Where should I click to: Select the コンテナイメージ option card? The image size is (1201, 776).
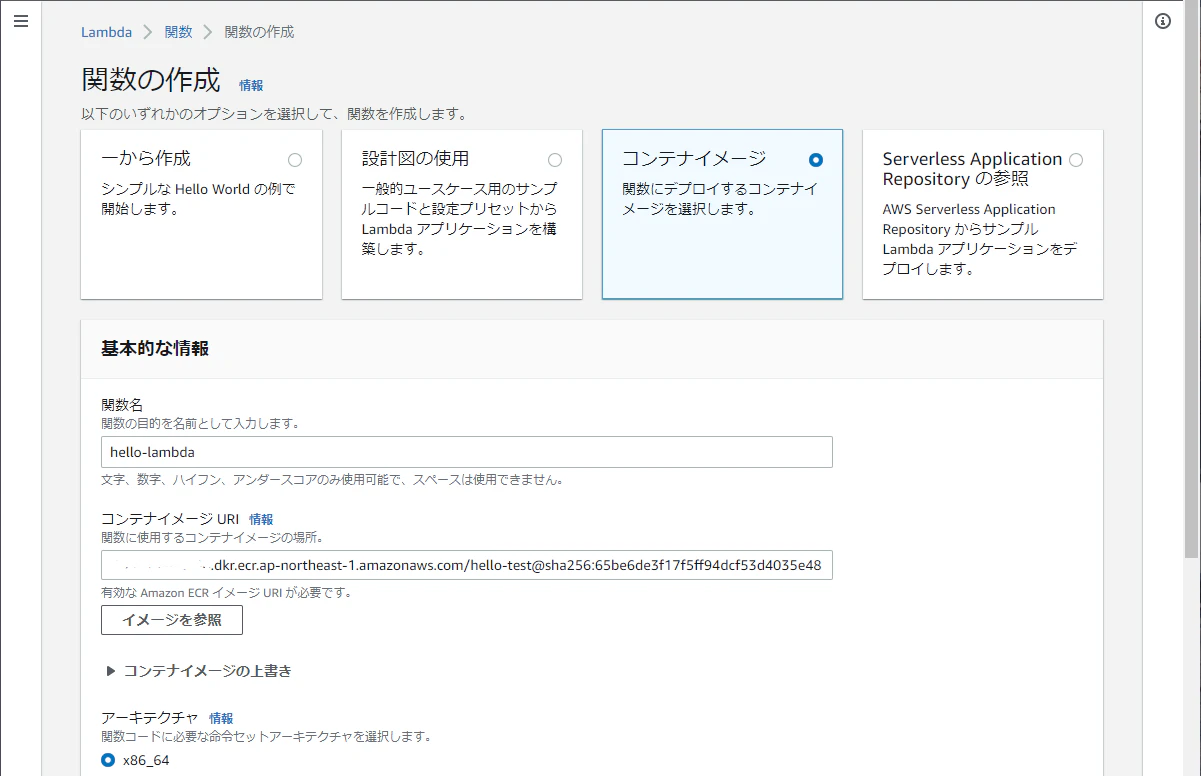point(722,214)
